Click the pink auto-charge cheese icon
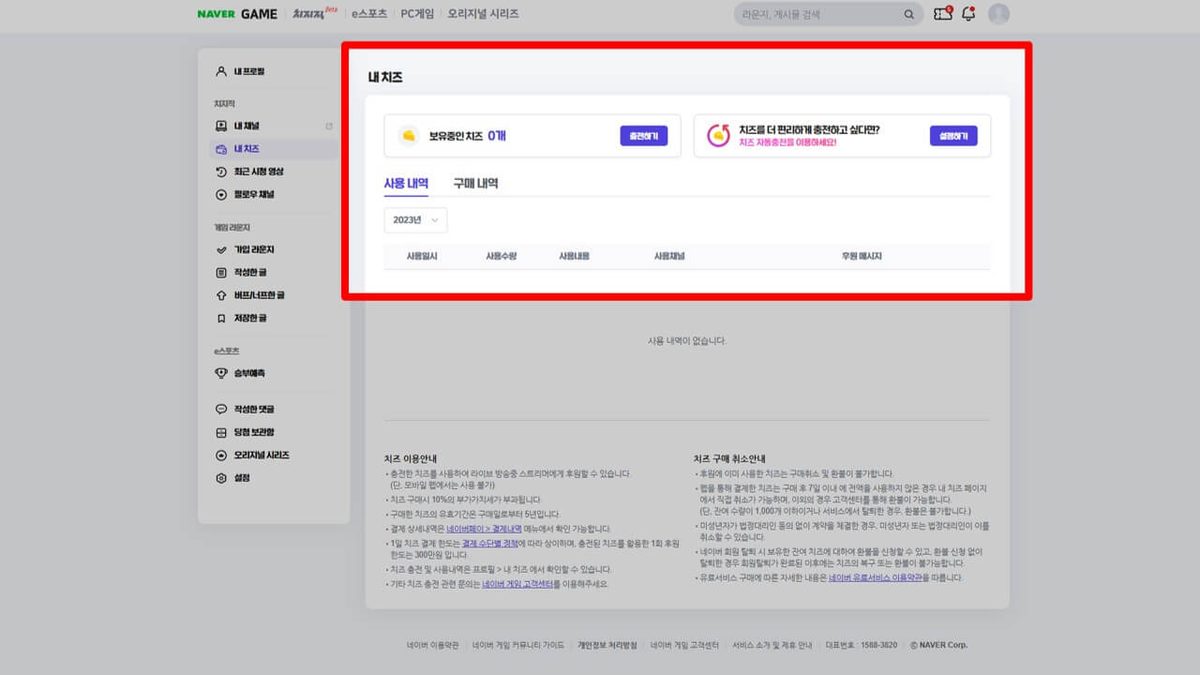The image size is (1200, 675). (x=718, y=136)
